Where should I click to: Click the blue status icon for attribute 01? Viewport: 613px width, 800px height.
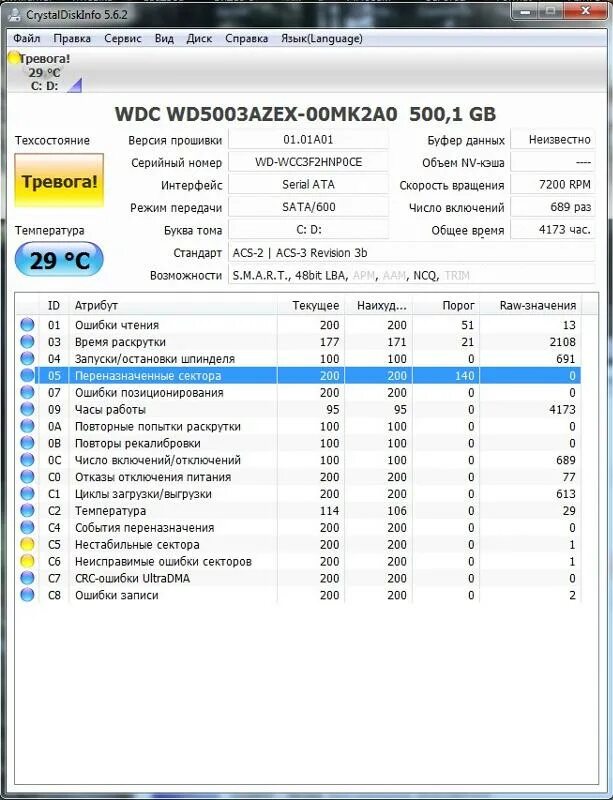(x=27, y=324)
